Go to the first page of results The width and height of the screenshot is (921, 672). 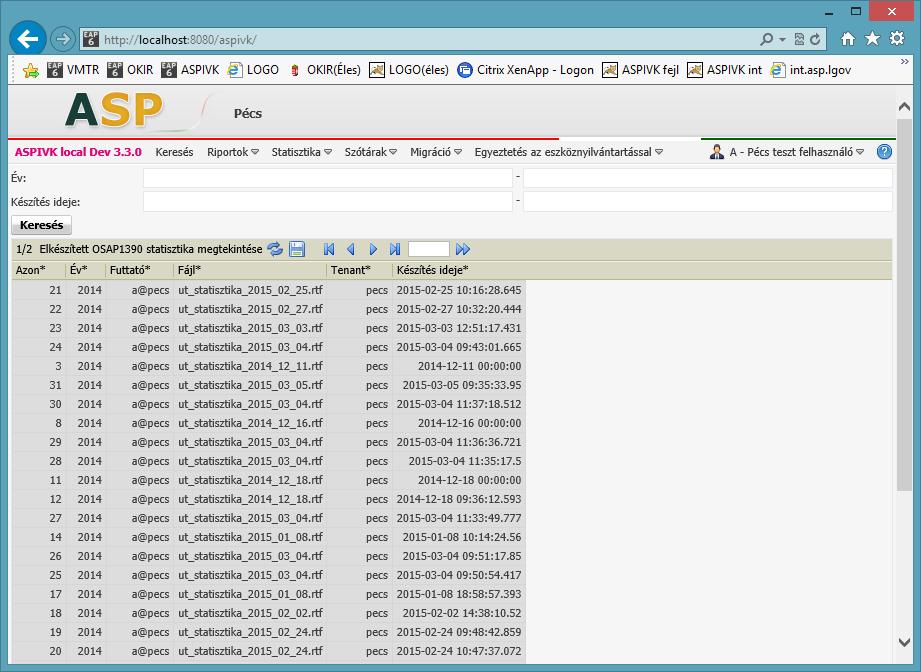329,249
